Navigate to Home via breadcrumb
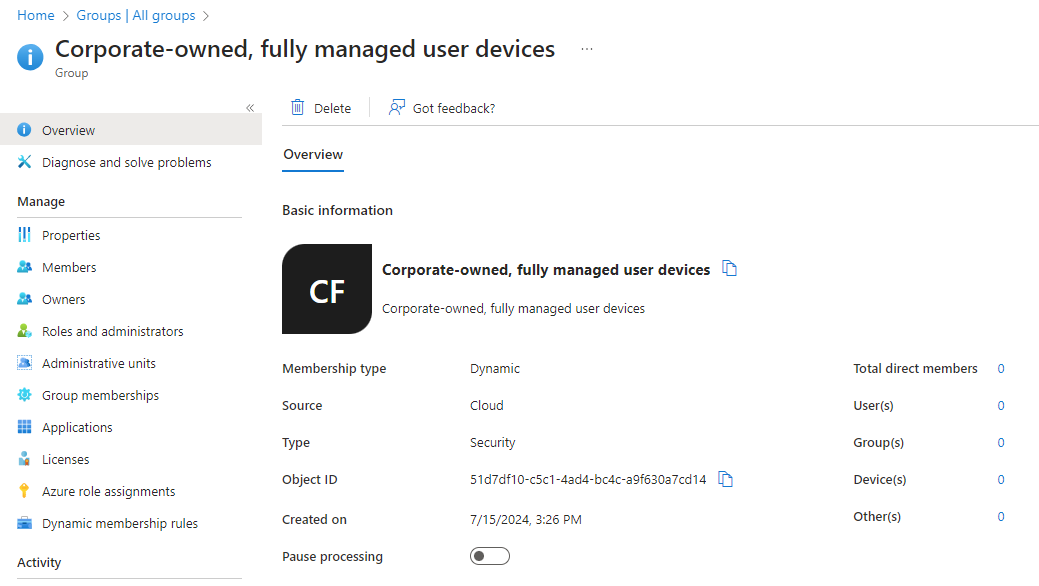 pos(35,15)
